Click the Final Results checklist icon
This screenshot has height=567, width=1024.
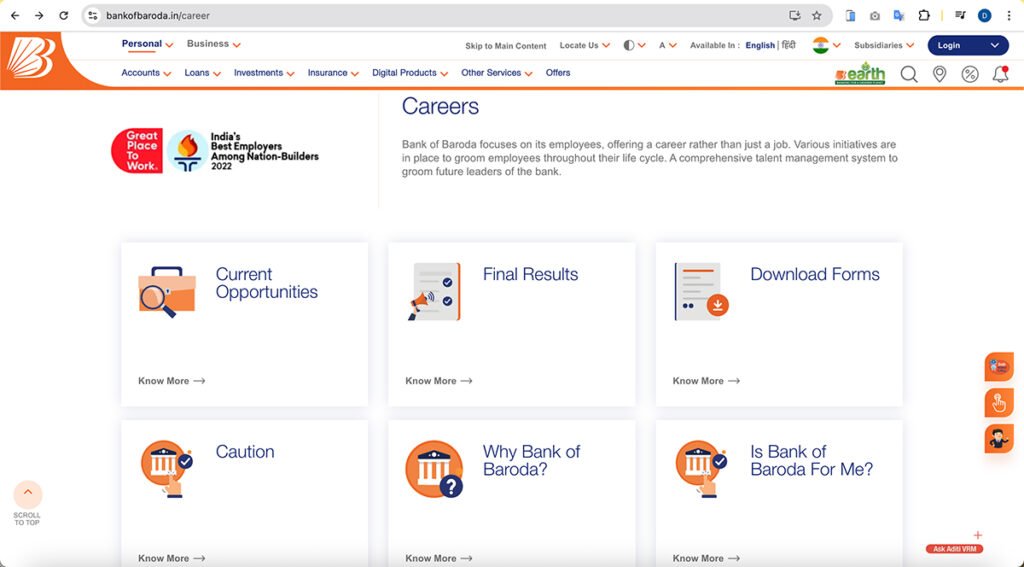[434, 291]
